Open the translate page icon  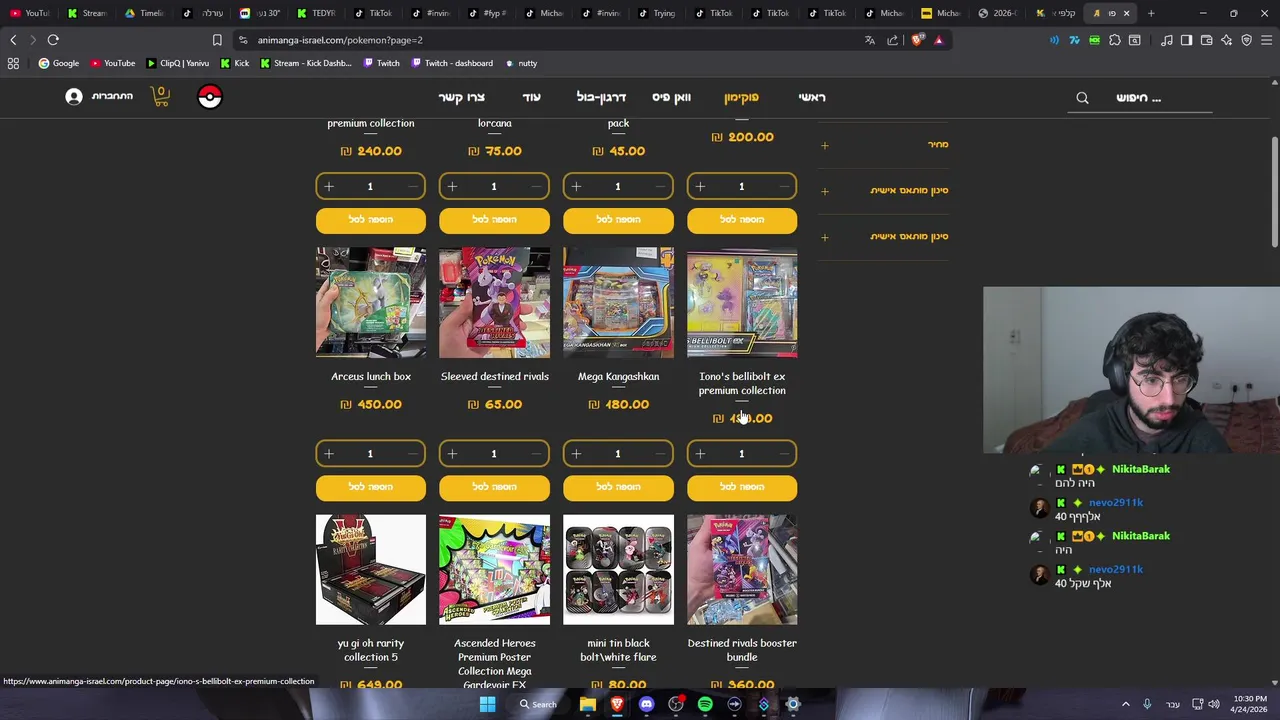[869, 40]
